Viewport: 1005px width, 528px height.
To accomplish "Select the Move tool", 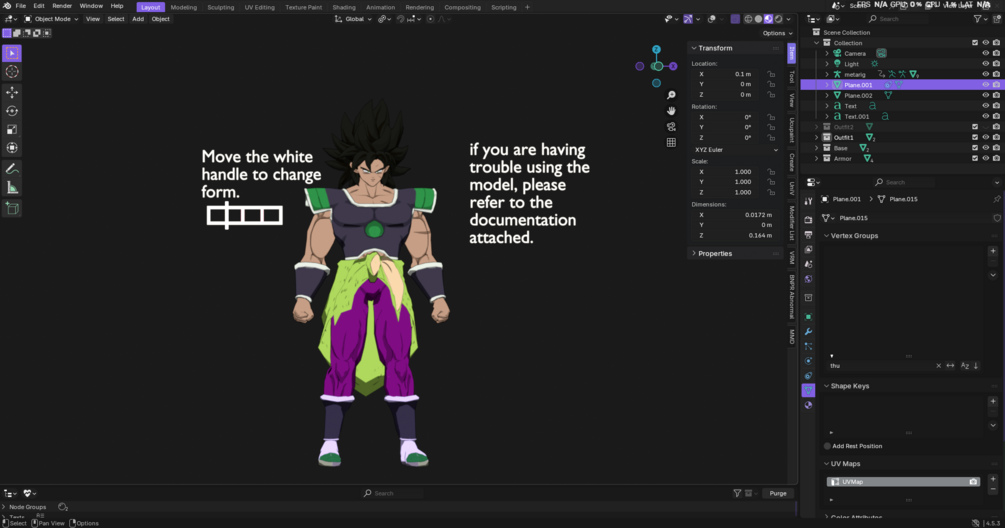I will (x=12, y=93).
